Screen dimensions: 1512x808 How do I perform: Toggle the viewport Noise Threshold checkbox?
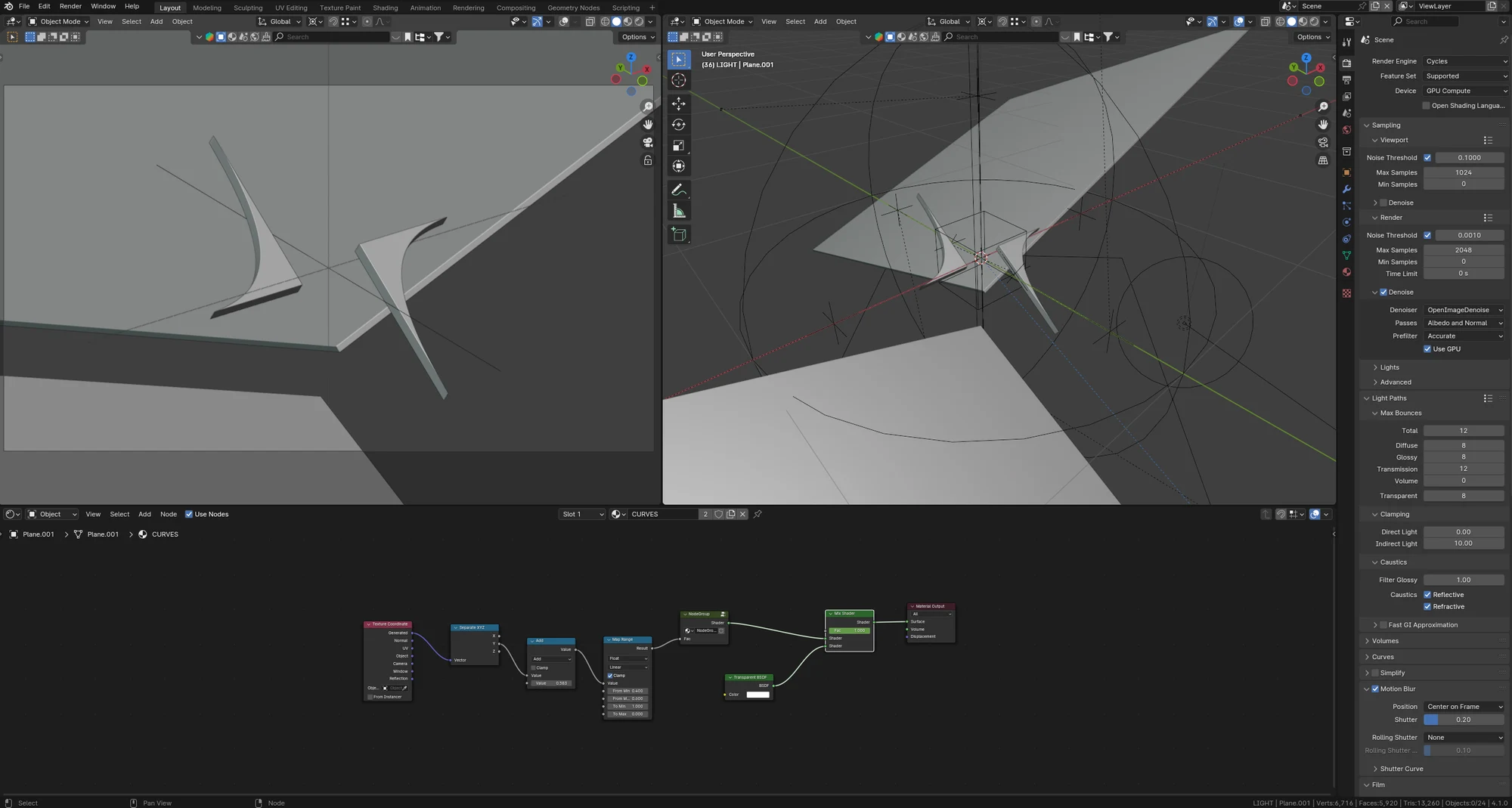coord(1427,158)
